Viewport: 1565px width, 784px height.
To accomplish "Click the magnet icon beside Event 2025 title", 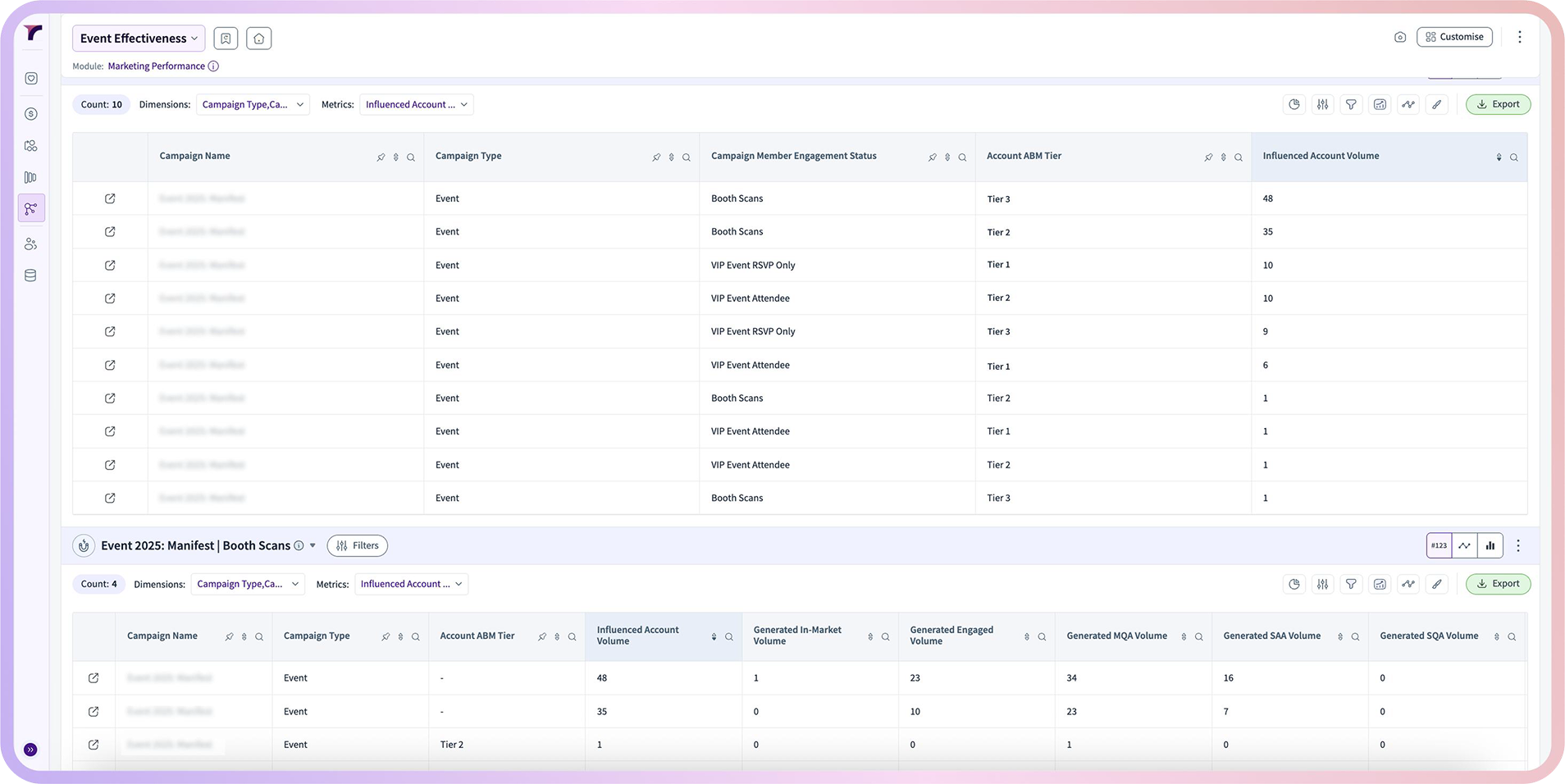I will [84, 545].
